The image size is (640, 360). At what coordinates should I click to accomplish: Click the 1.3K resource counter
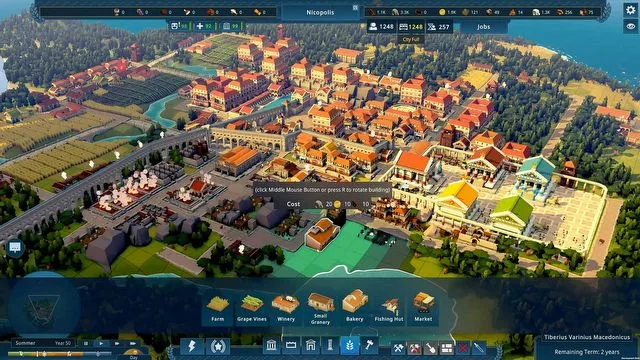coord(541,12)
